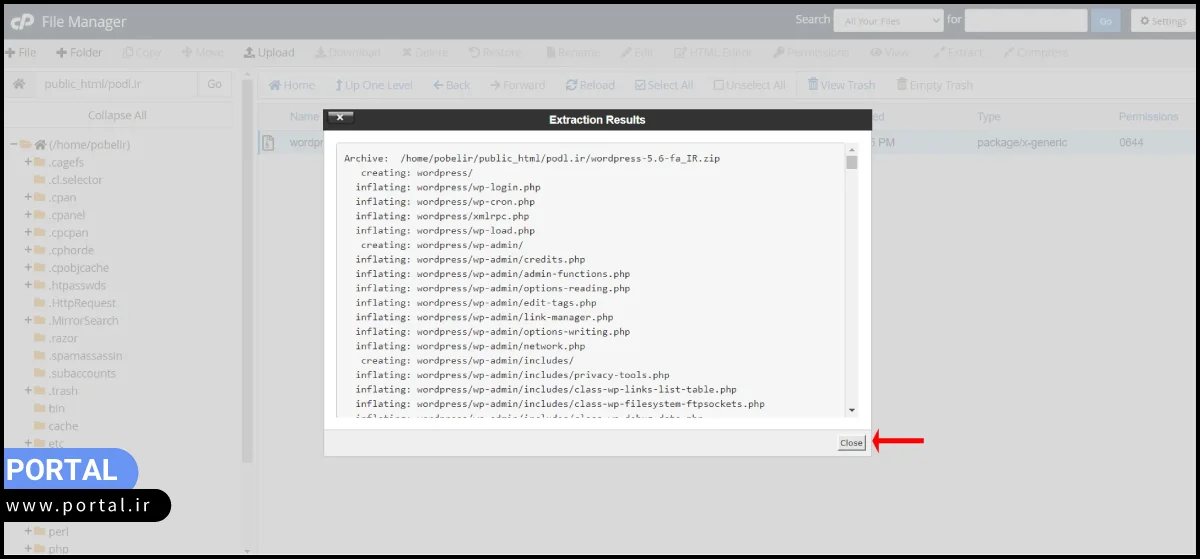Image resolution: width=1200 pixels, height=559 pixels.
Task: Click the Empty Trash icon
Action: click(934, 85)
